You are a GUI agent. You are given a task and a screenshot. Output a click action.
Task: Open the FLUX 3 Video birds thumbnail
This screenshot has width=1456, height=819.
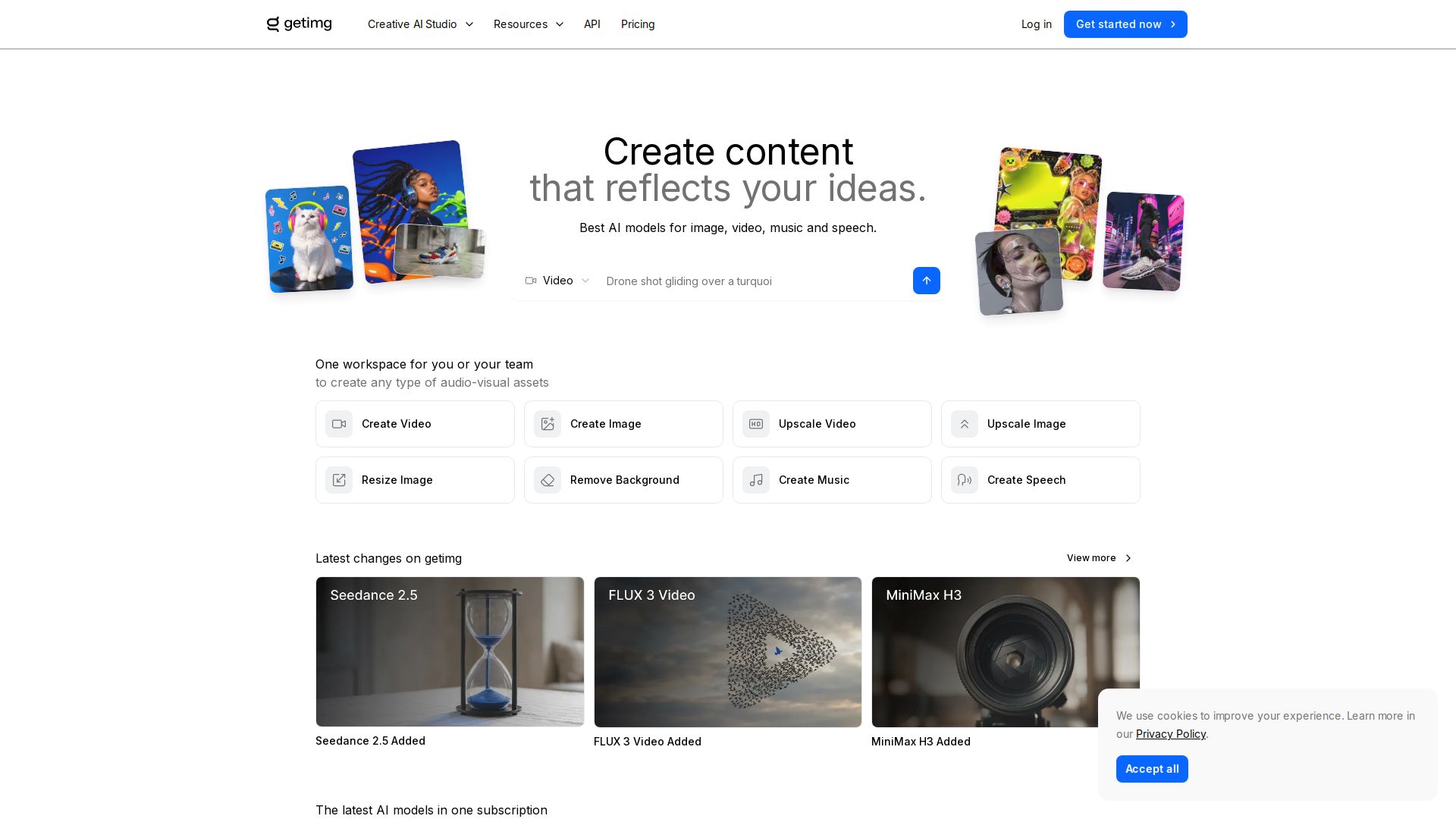728,652
